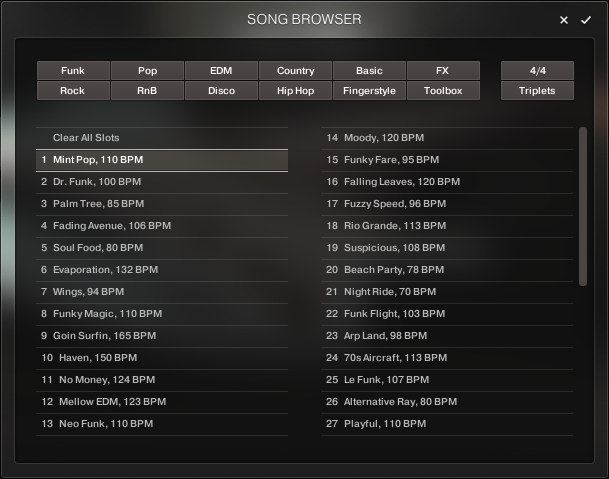Select song 8 Funky Magic, 110 BPM
The image size is (609, 479).
162,314
